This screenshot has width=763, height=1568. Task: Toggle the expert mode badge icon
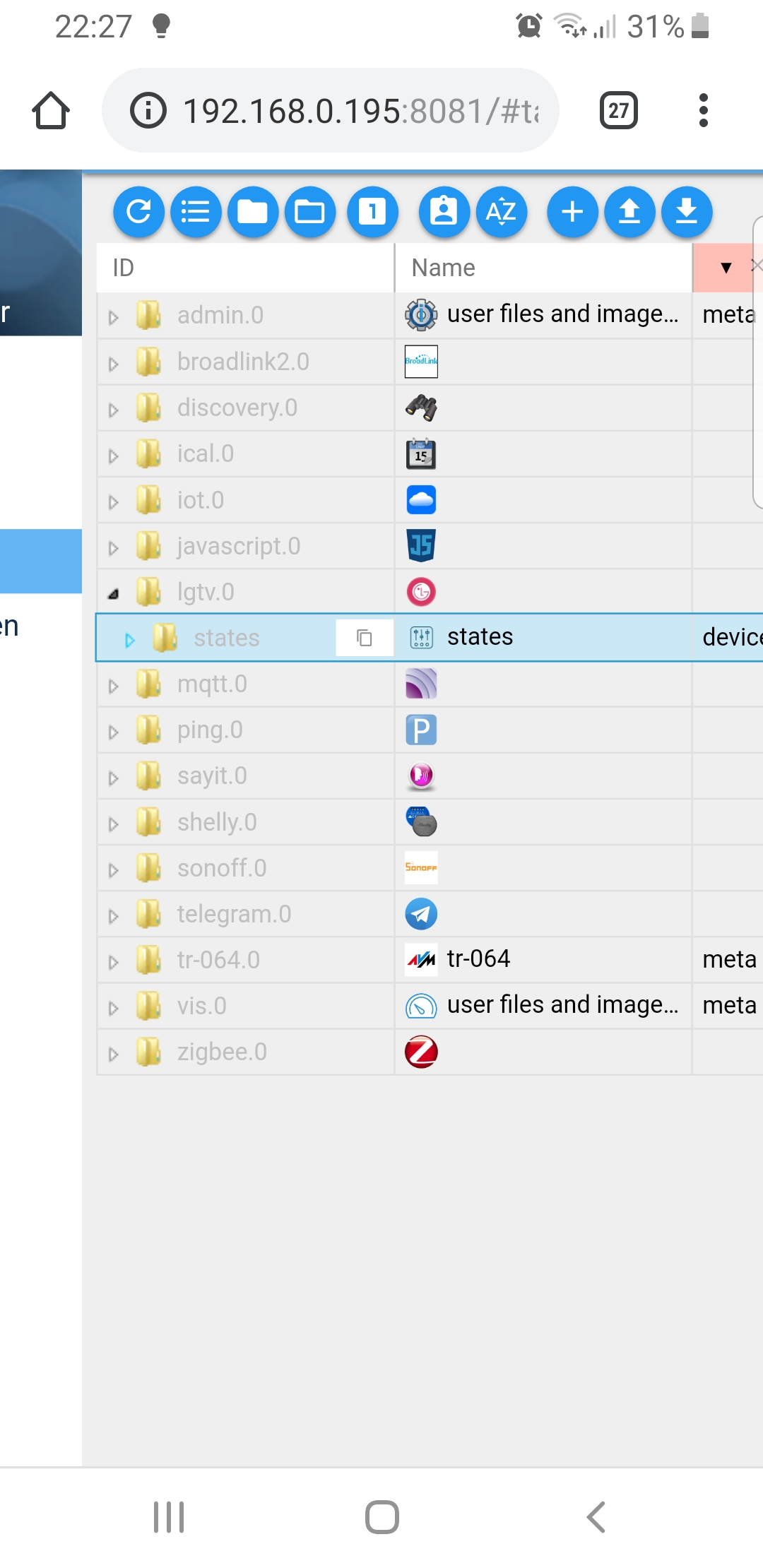click(x=444, y=212)
